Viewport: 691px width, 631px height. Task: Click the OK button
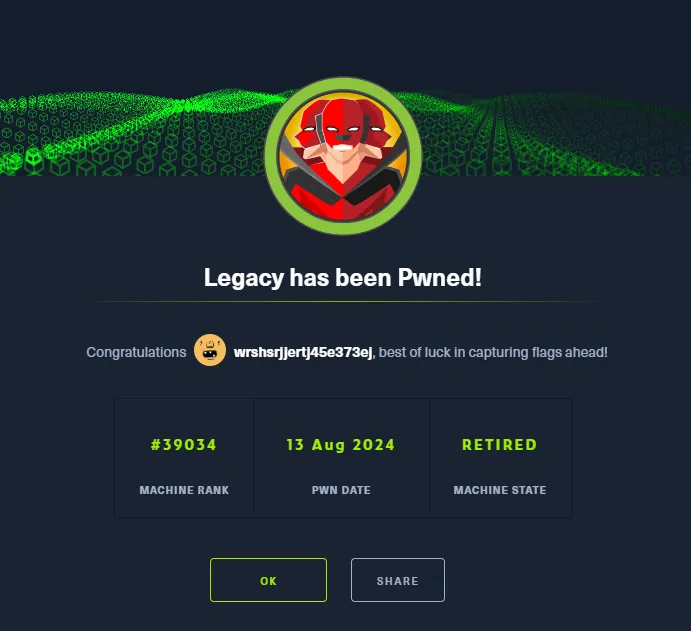(x=268, y=580)
